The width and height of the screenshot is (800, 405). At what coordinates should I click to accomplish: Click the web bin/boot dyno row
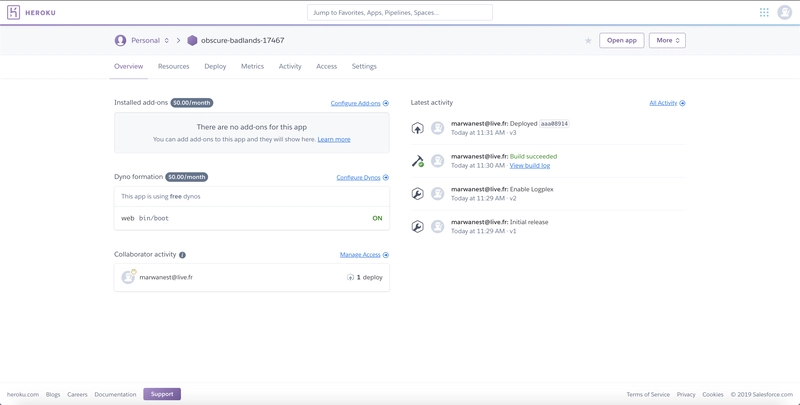tap(252, 218)
